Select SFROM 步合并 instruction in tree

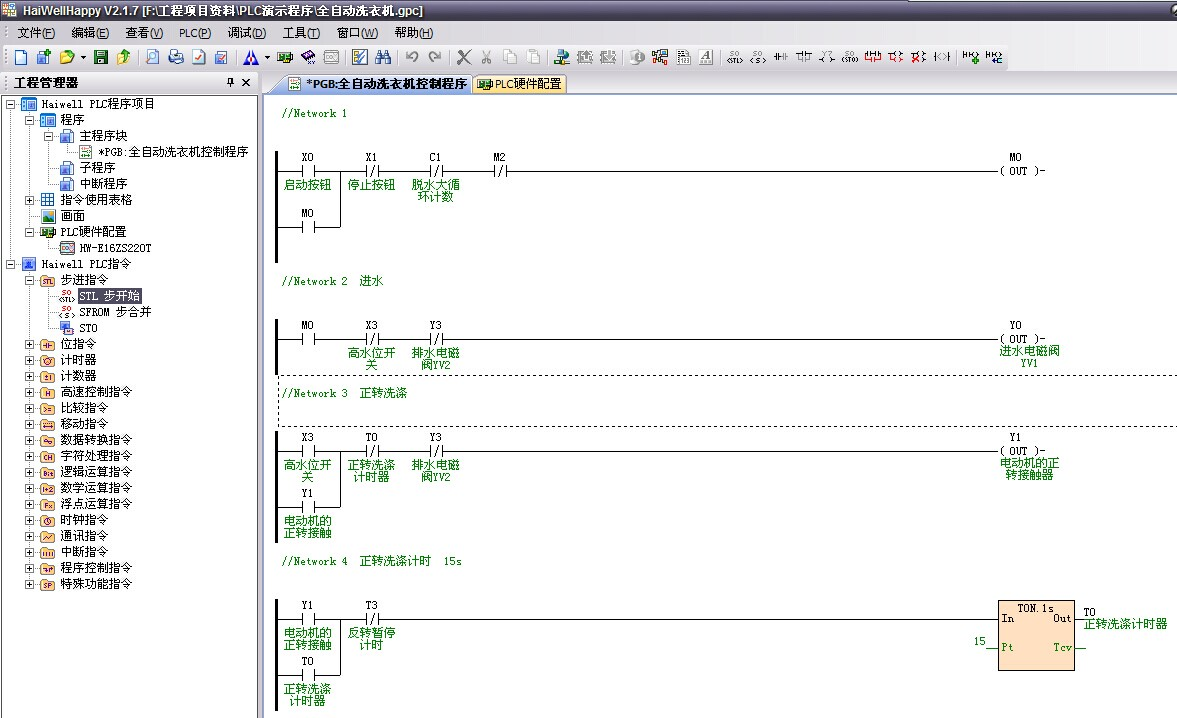click(115, 312)
